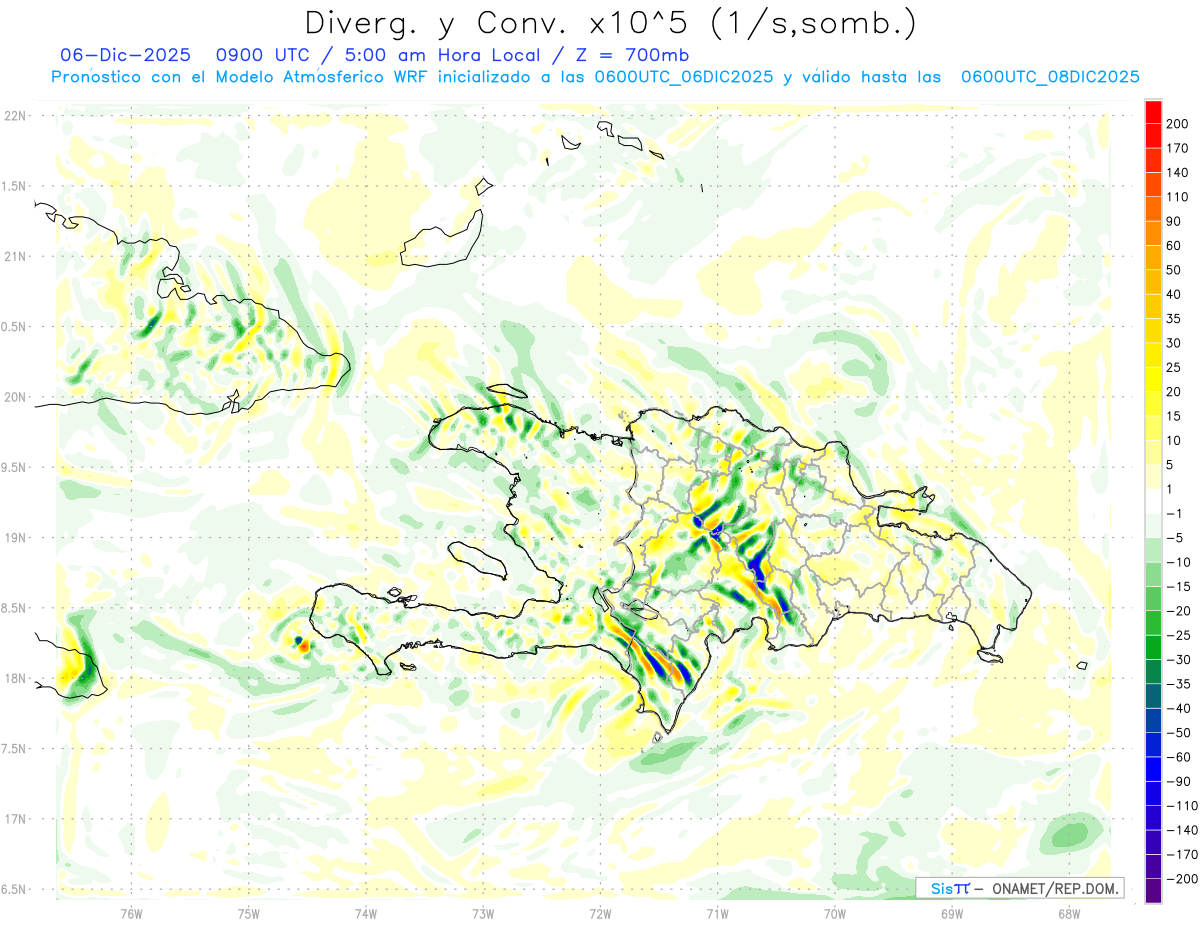Click the truncated latitude label '6.5N'
This screenshot has width=1200, height=927.
(13, 889)
